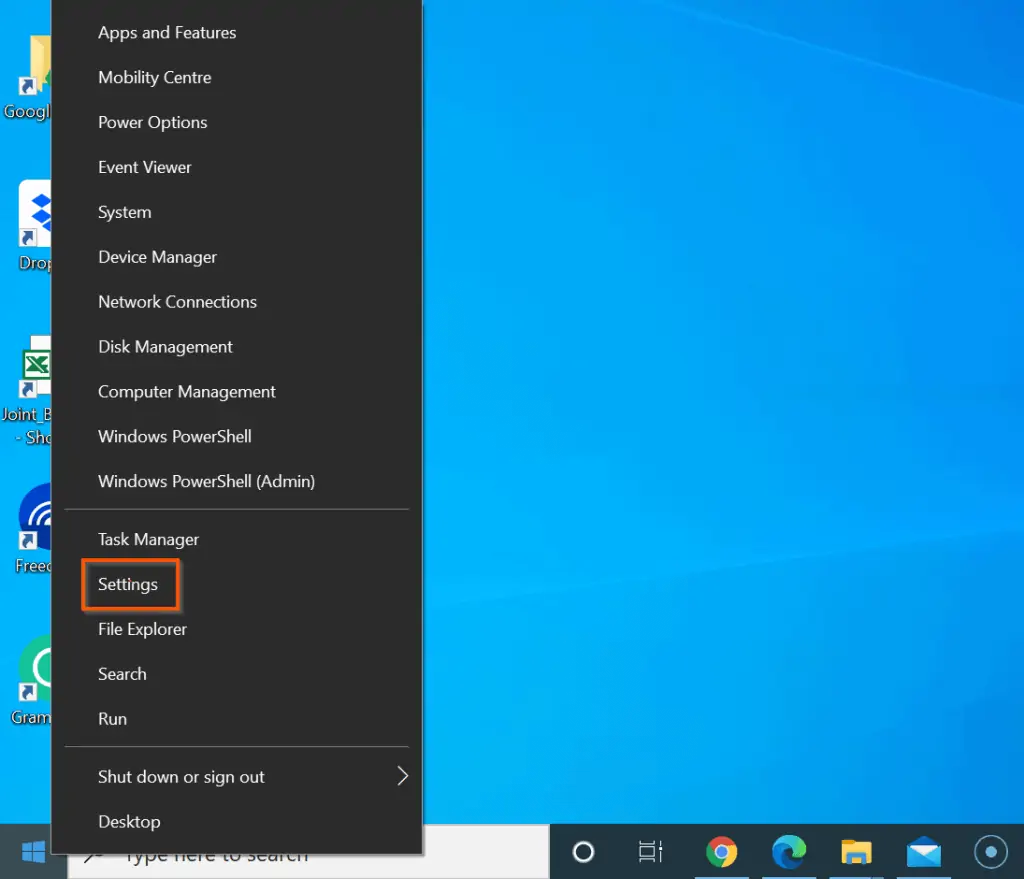Launch Windows PowerShell (Admin)
This screenshot has height=879, width=1024.
tap(206, 481)
